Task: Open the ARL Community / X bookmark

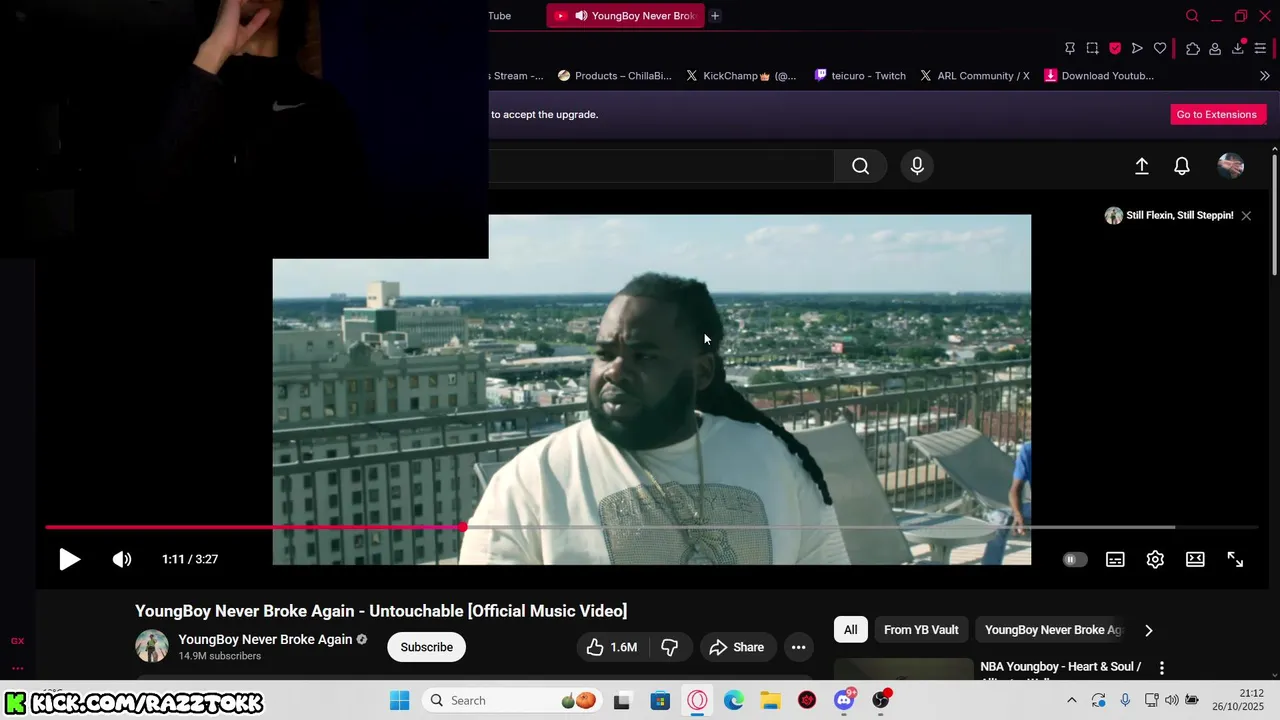Action: (x=974, y=75)
